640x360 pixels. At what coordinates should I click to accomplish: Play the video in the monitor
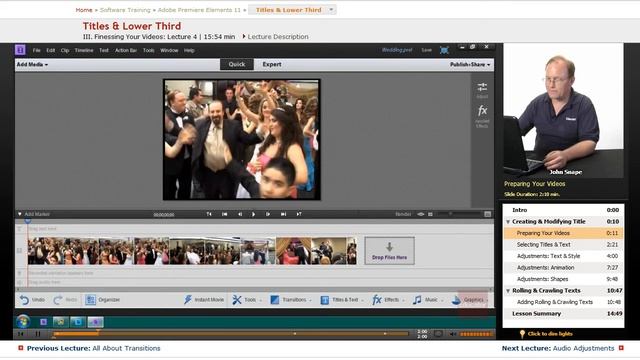click(x=253, y=214)
